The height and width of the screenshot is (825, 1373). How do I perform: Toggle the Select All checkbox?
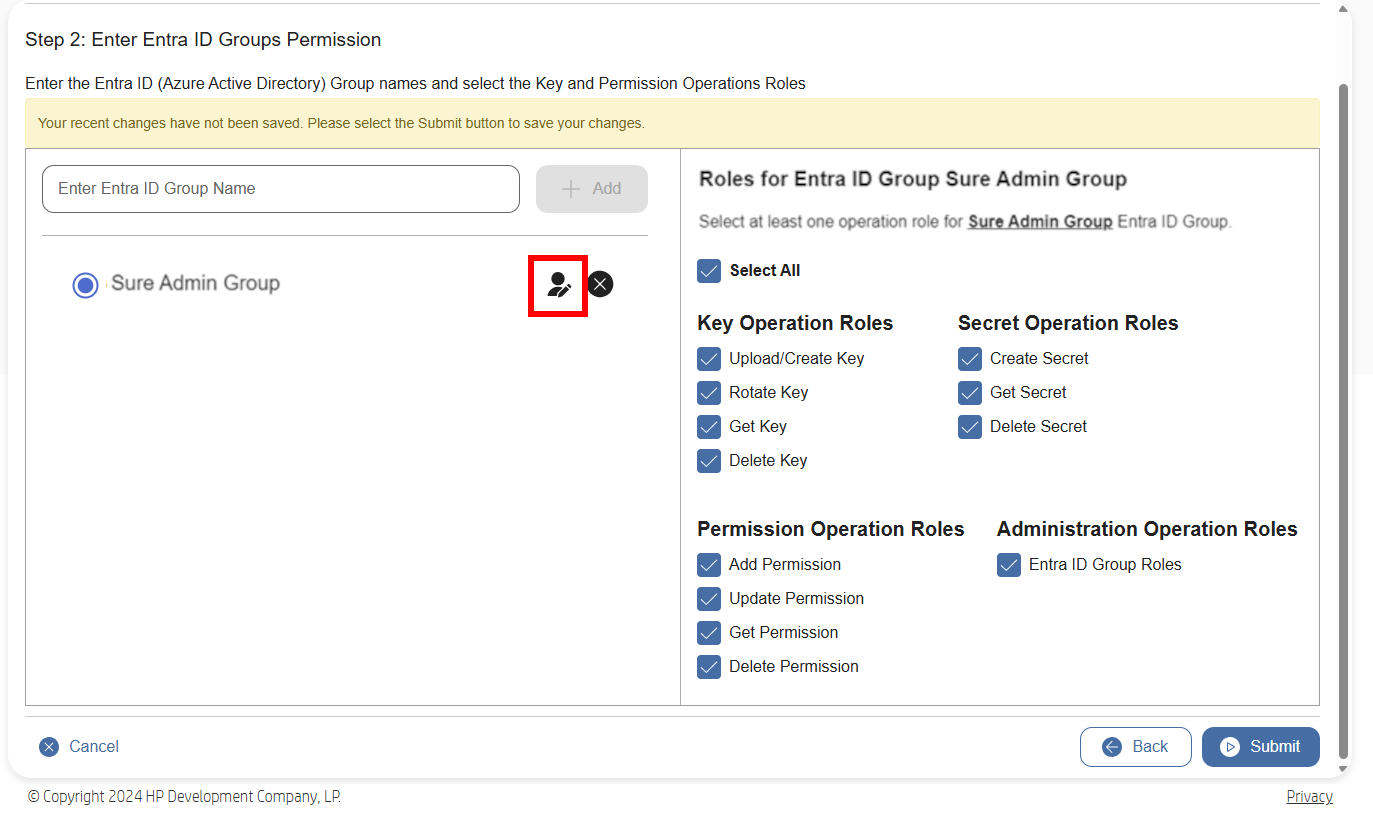coord(709,270)
